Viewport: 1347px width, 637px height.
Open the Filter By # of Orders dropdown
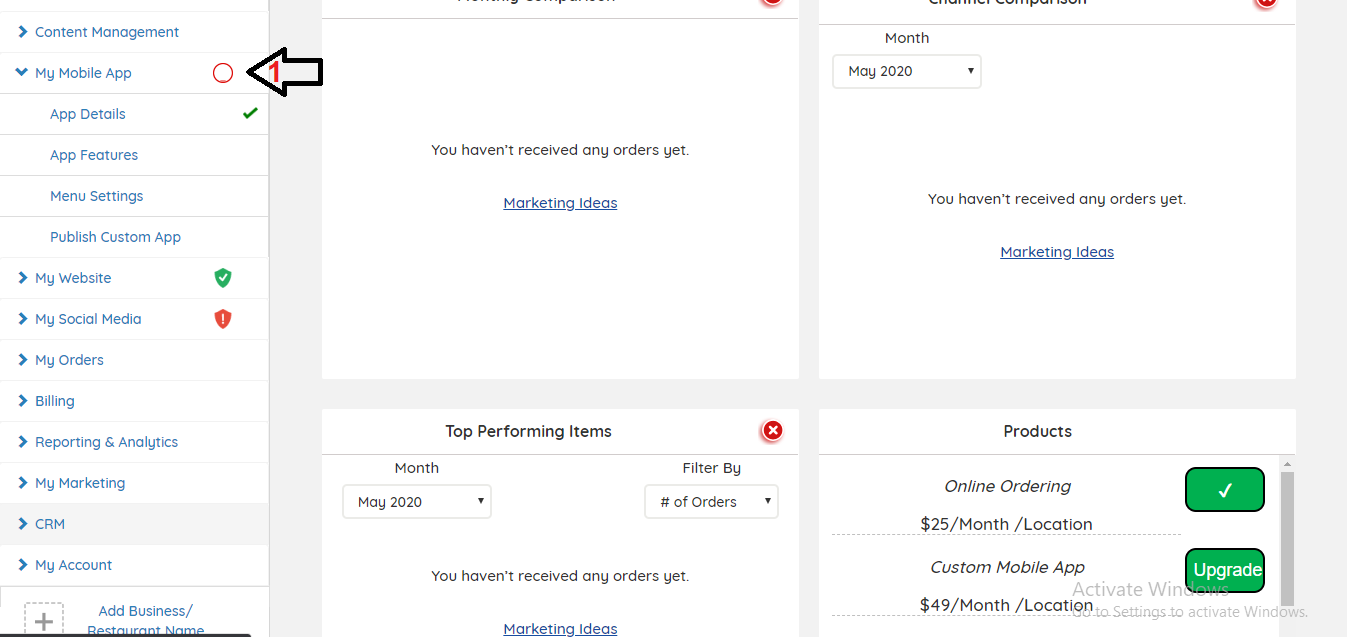(711, 502)
